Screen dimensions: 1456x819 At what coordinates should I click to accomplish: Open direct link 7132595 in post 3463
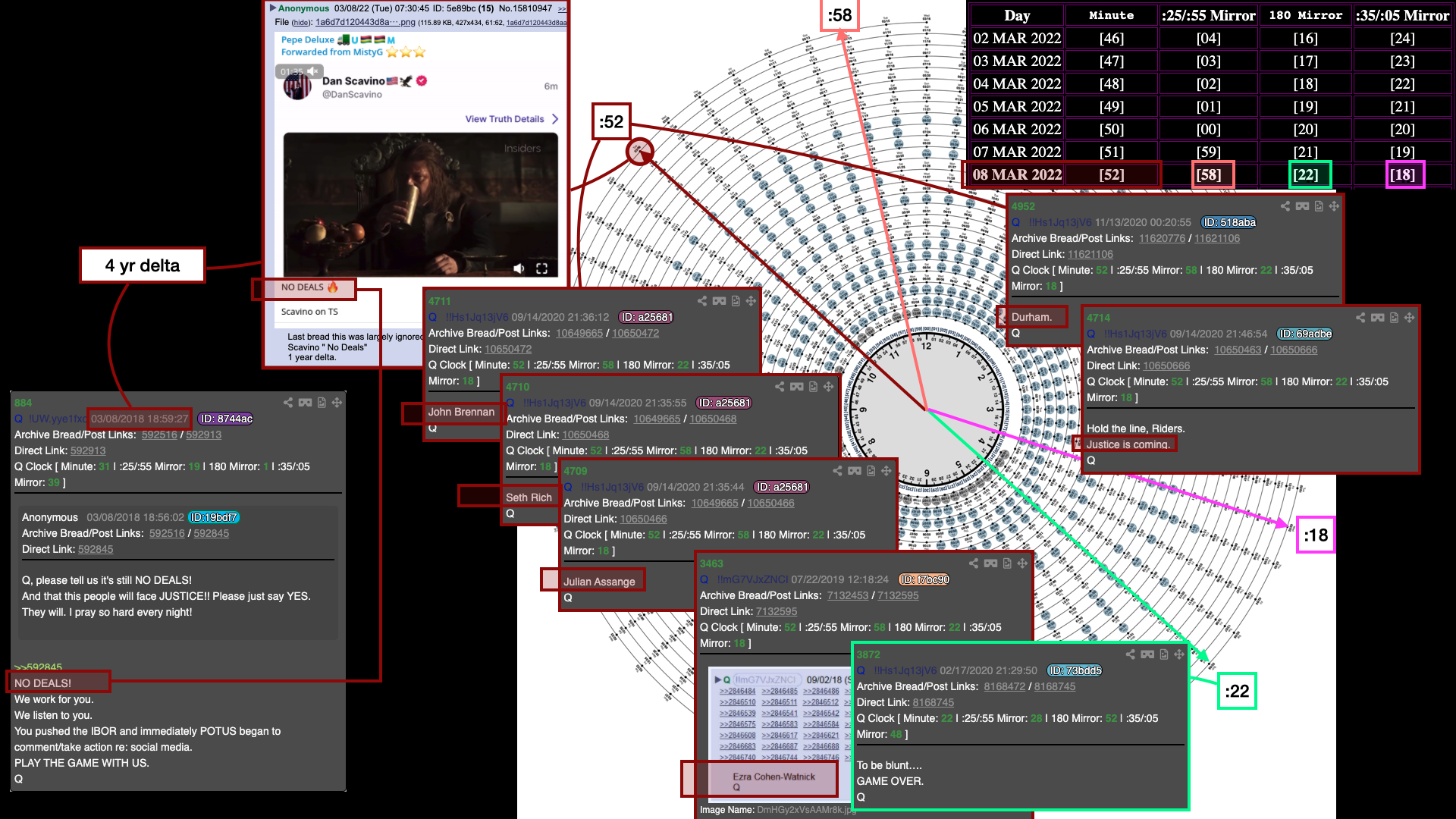coord(777,611)
